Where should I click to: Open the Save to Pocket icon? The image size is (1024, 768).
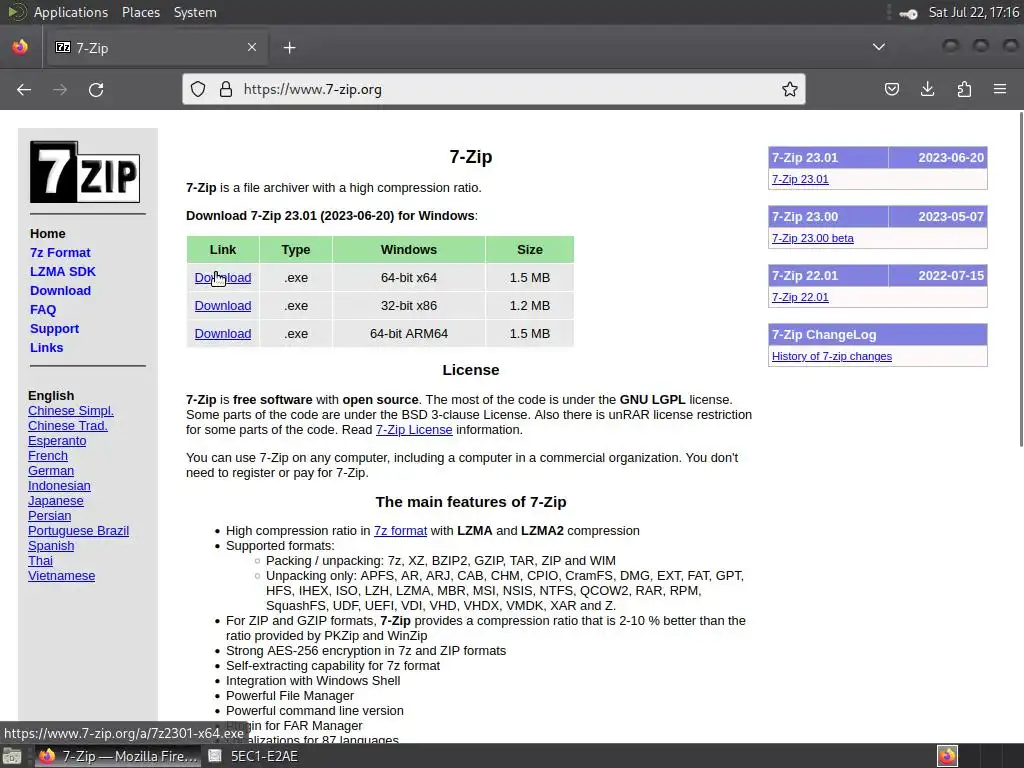891,89
